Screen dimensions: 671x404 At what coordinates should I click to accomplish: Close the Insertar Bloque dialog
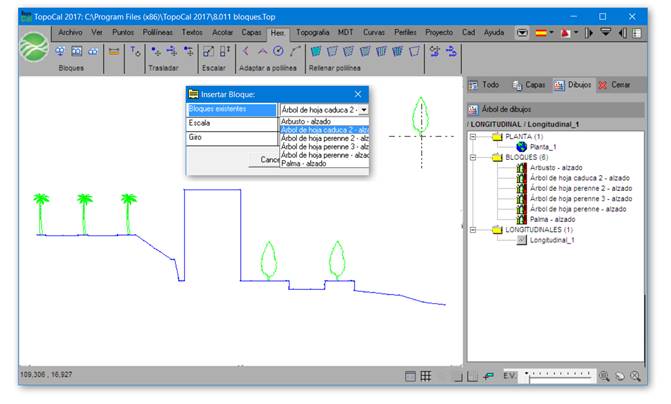[x=358, y=94]
